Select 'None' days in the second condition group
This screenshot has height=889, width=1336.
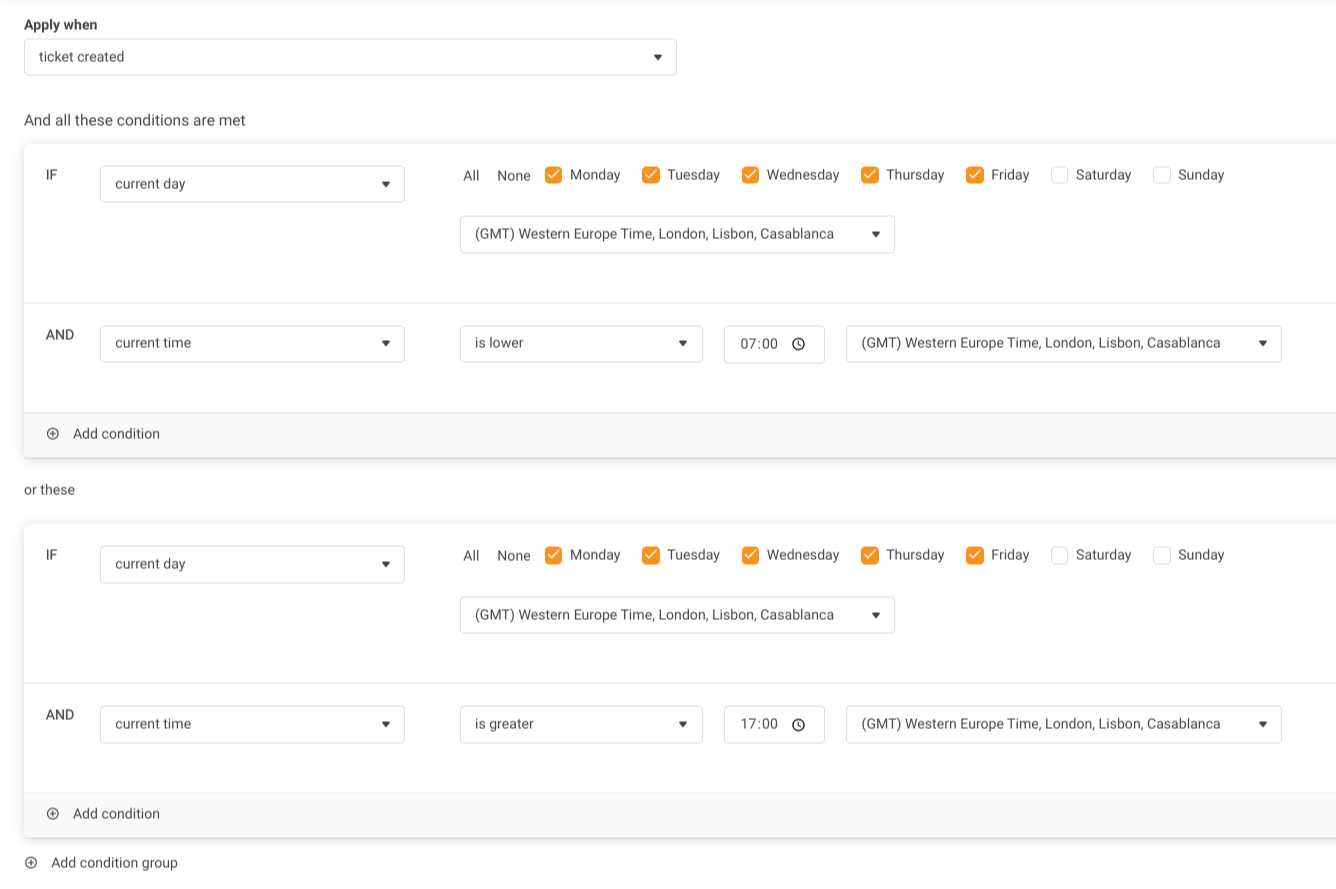514,556
